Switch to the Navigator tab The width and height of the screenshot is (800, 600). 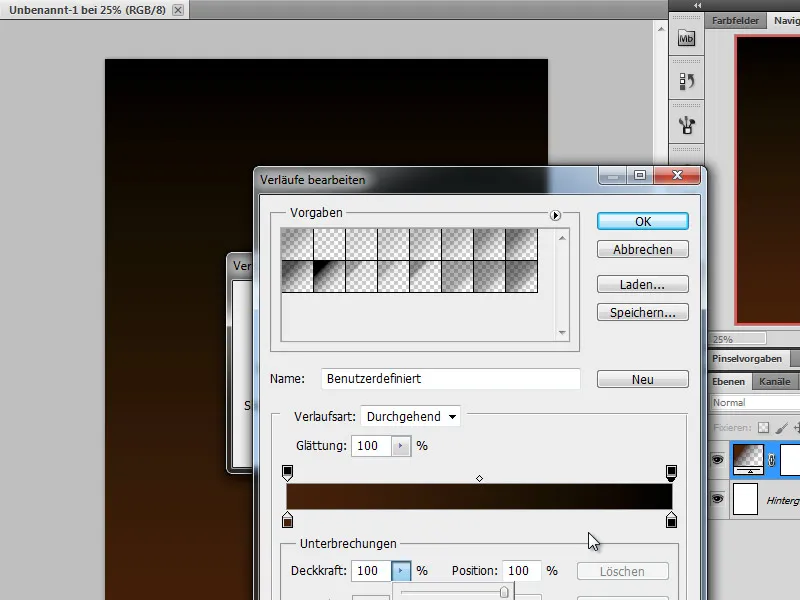786,20
